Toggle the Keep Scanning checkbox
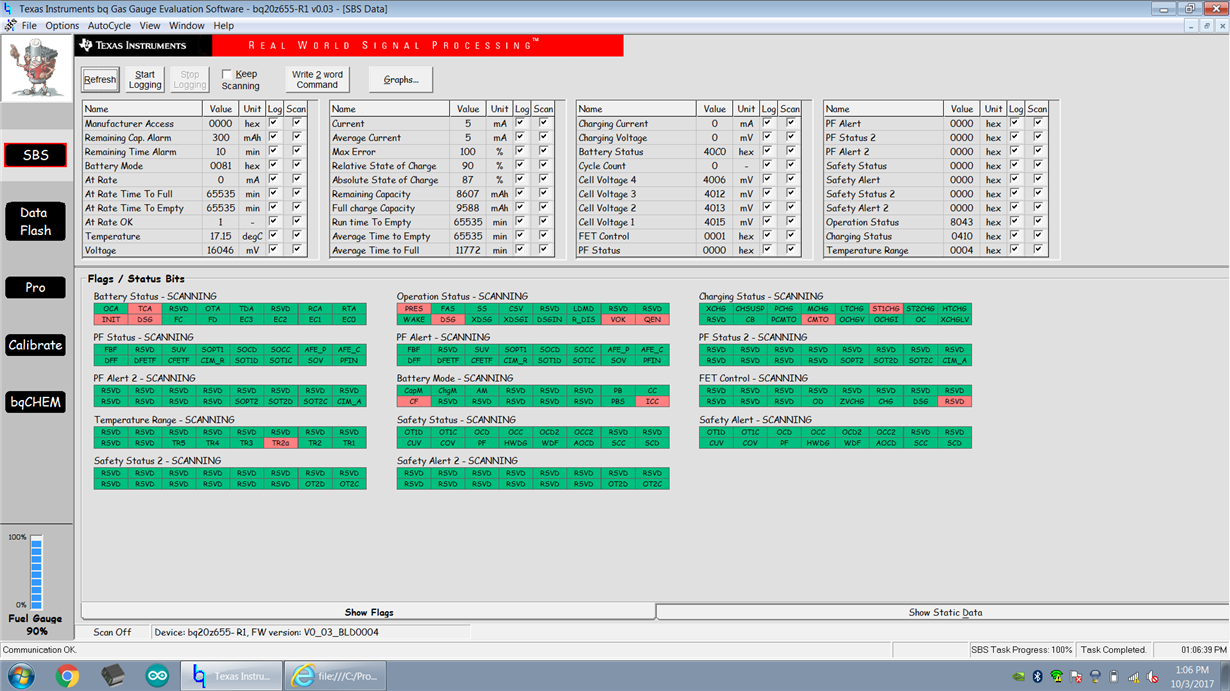Viewport: 1230px width, 691px height. click(x=227, y=74)
